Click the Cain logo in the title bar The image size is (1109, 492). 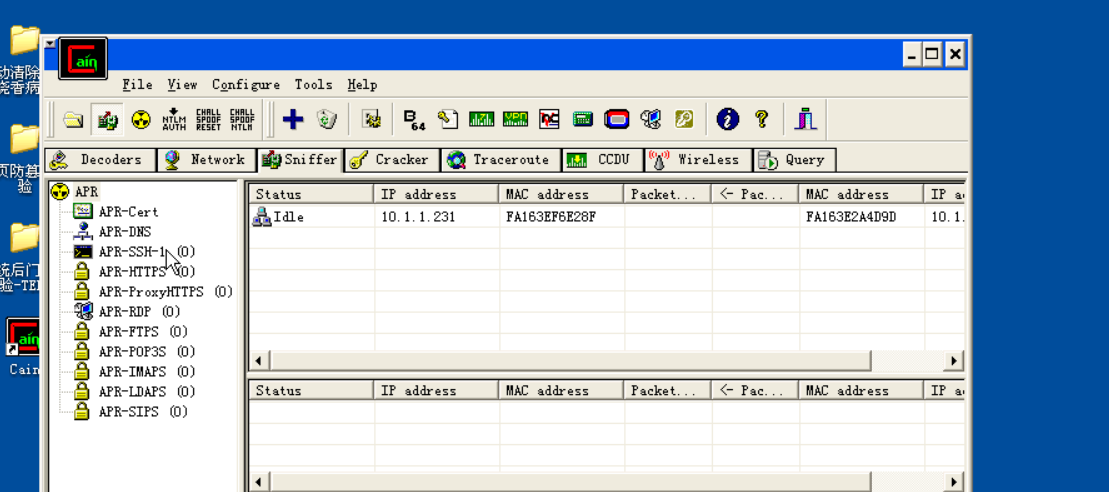83,59
